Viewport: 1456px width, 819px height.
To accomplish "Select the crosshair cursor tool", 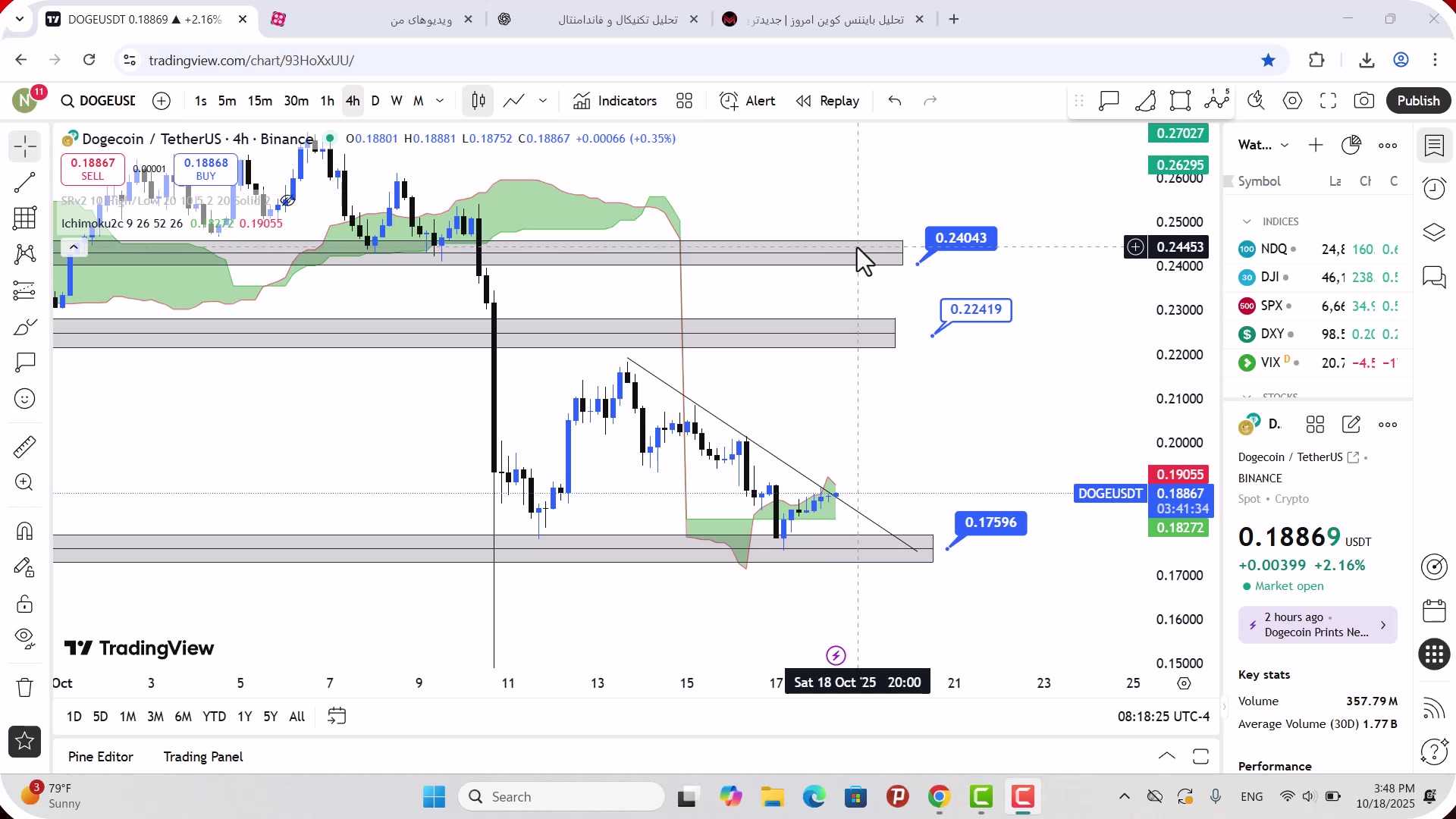I will pos(25,146).
